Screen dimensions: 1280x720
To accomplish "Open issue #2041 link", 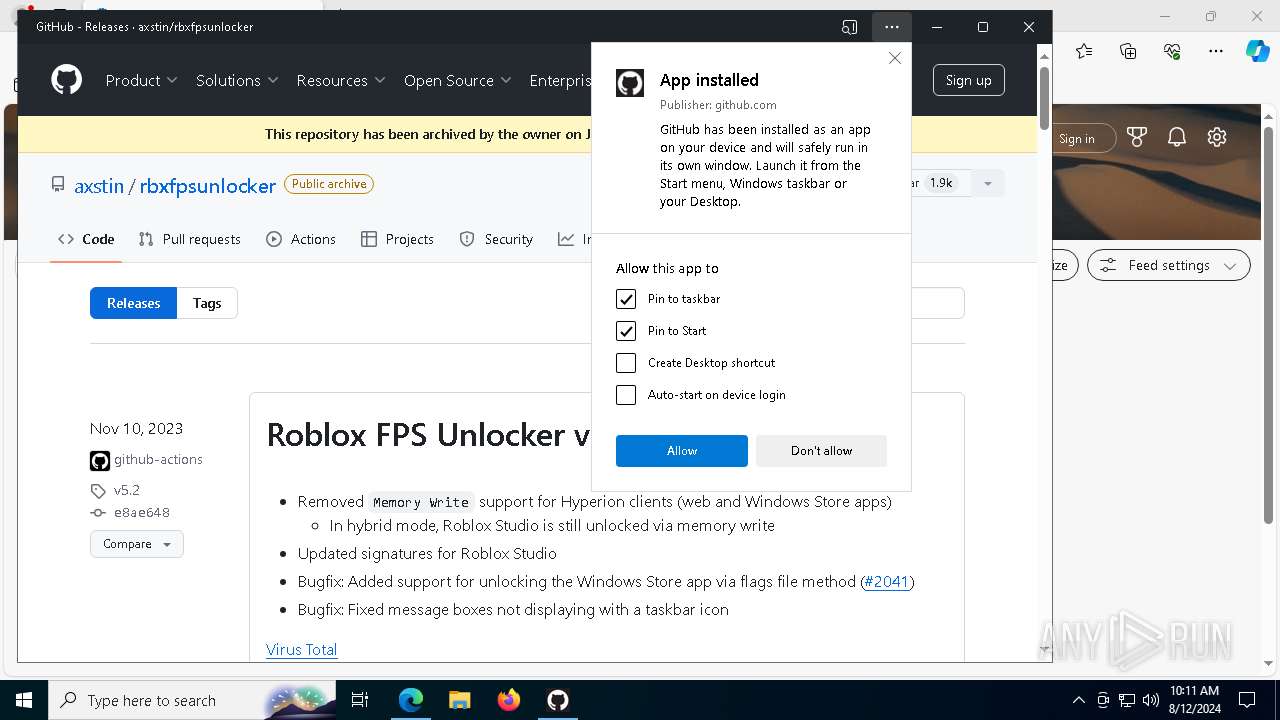I will pyautogui.click(x=886, y=581).
